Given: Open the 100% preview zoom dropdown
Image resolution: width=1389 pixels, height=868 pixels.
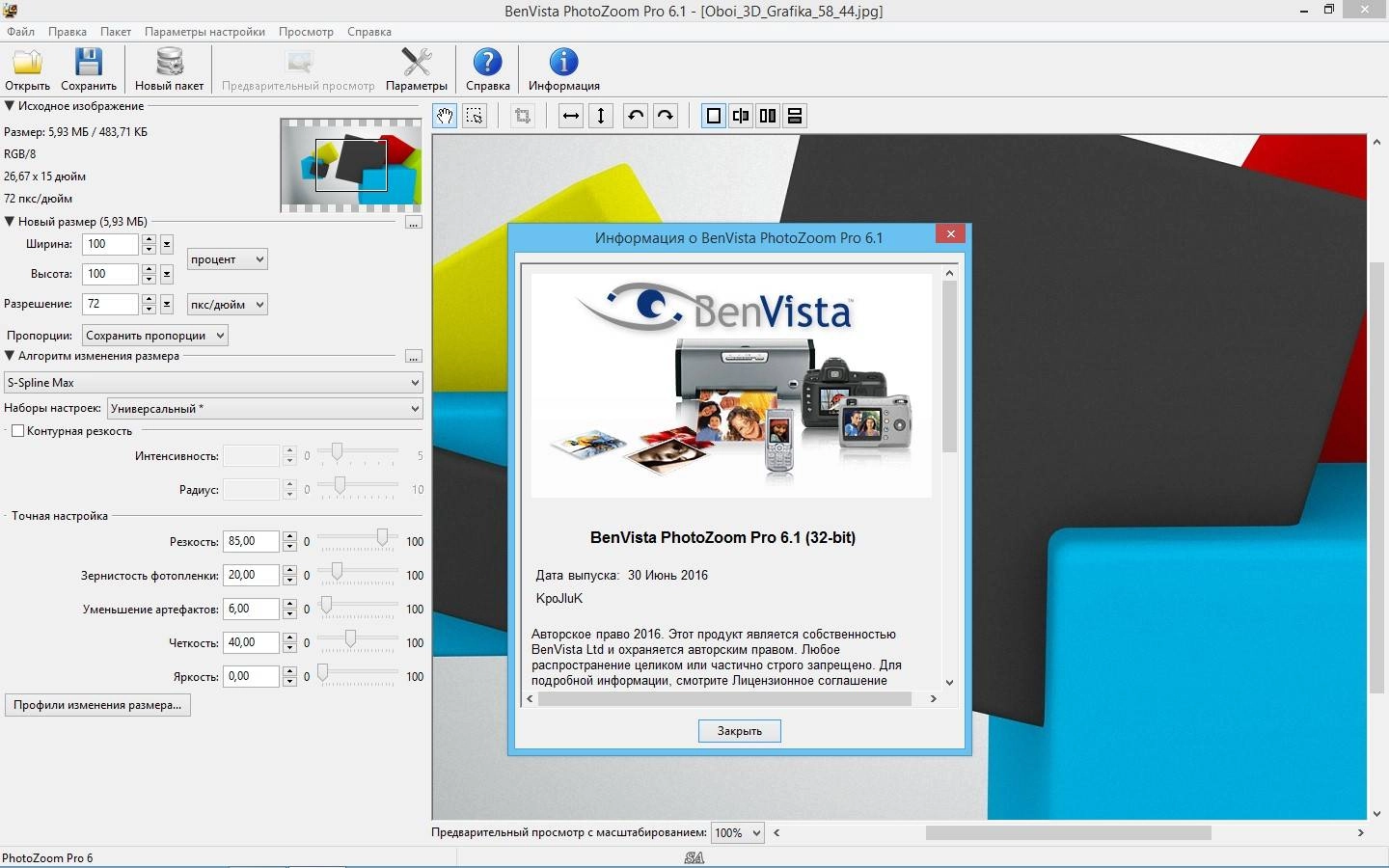Looking at the screenshot, I should click(x=737, y=832).
